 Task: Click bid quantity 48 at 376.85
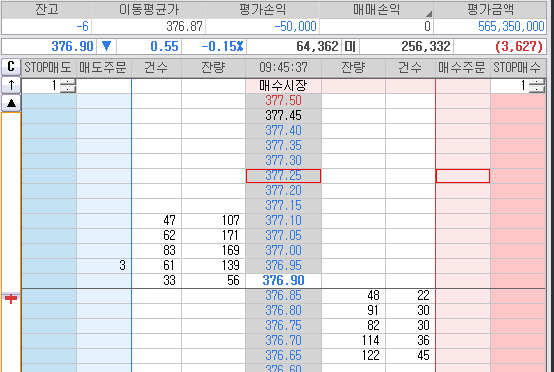(353, 296)
